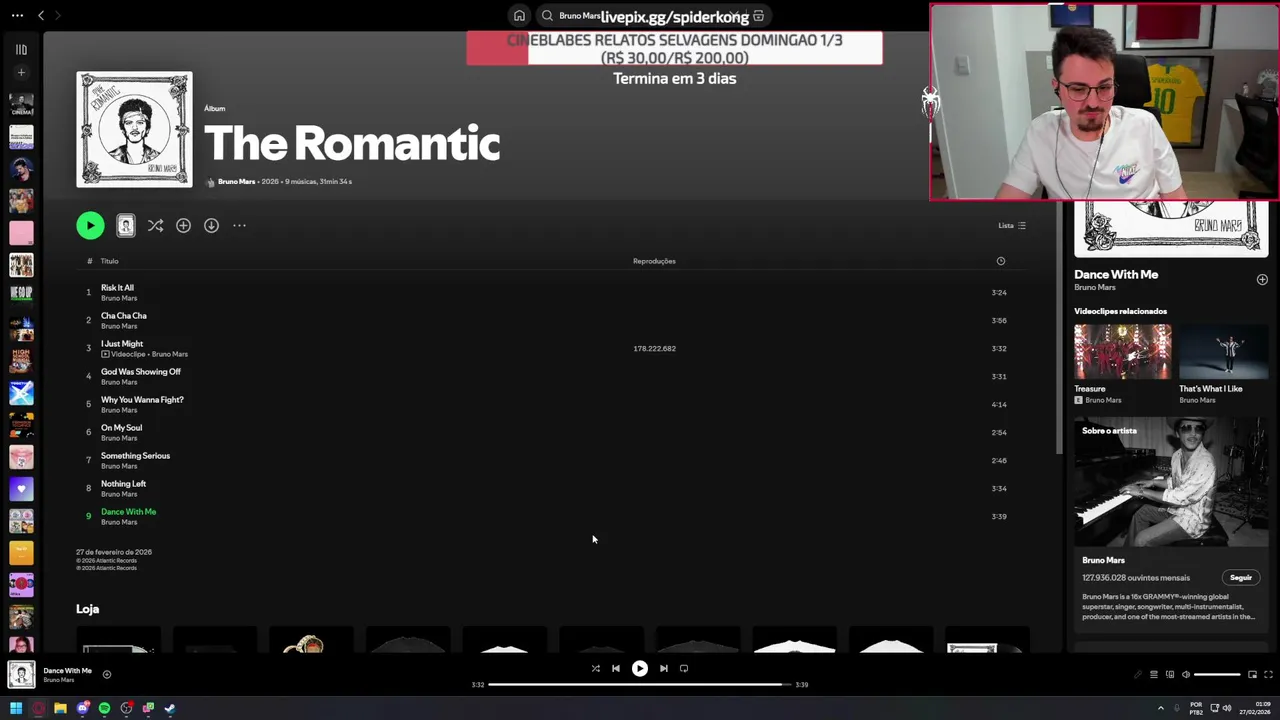
Task: Go to Spotify Home
Action: tap(519, 16)
